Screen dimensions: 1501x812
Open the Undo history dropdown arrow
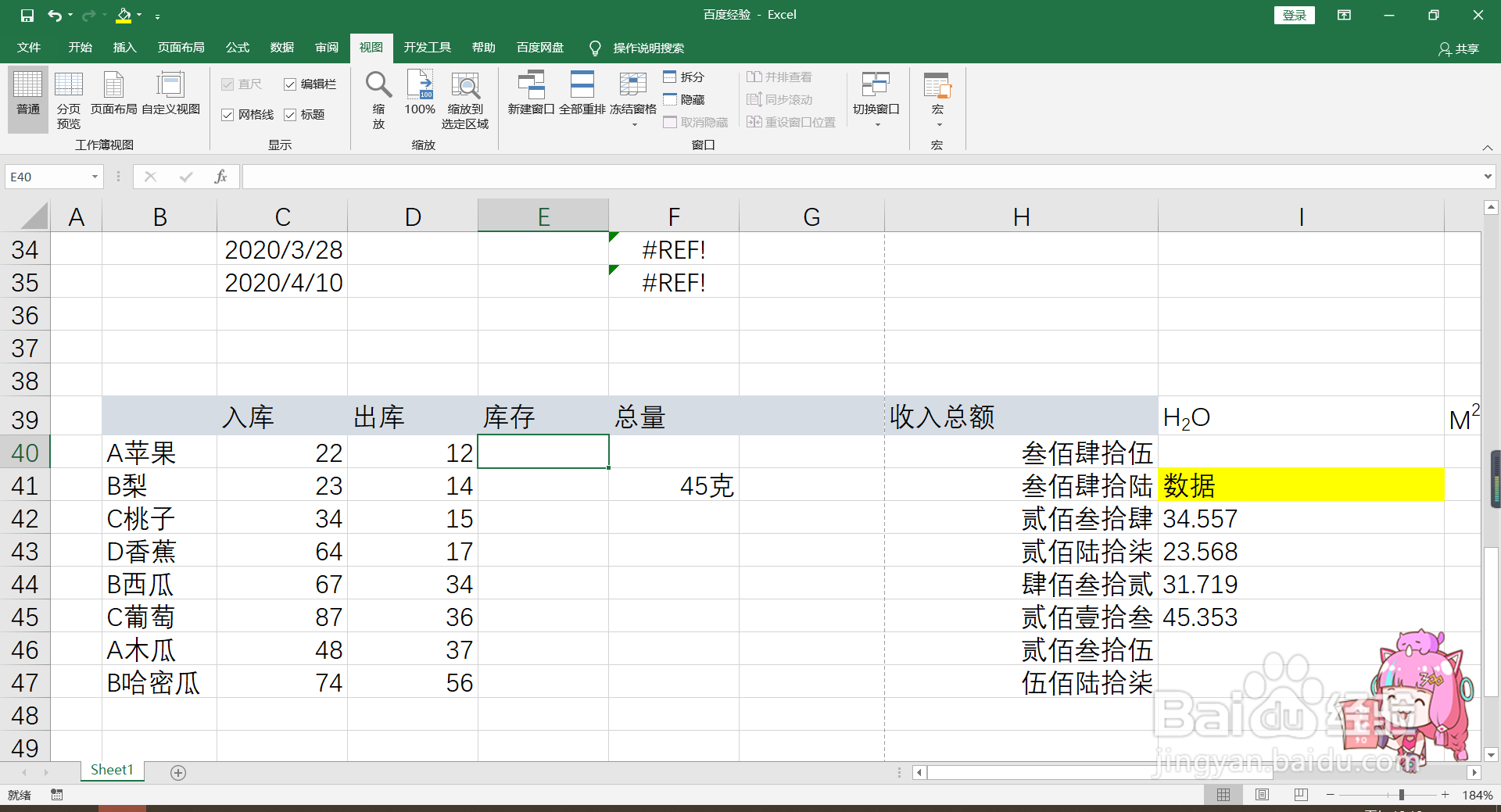[x=70, y=15]
